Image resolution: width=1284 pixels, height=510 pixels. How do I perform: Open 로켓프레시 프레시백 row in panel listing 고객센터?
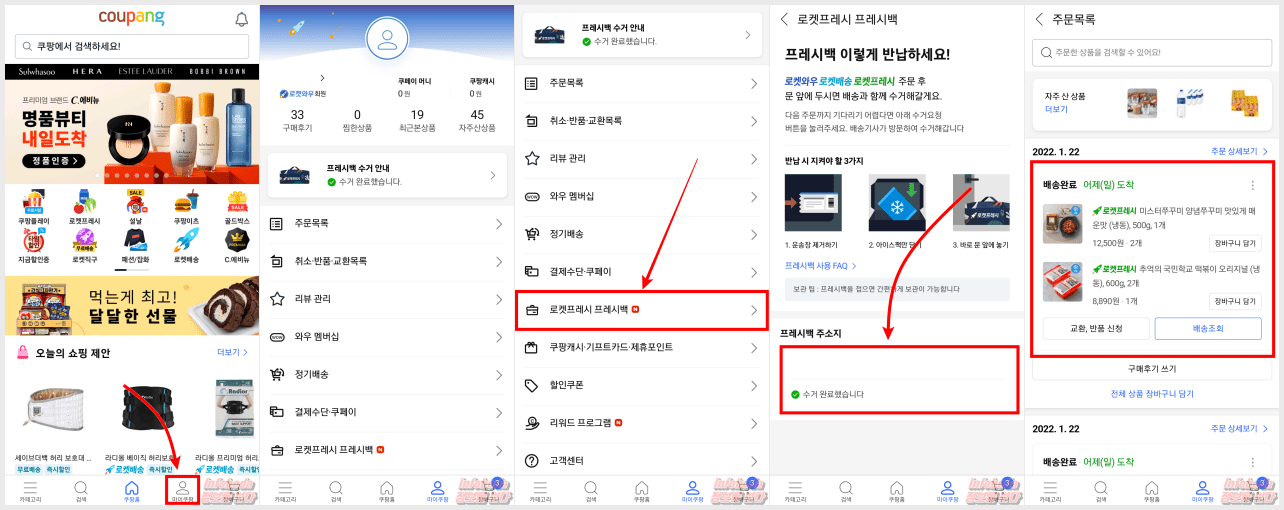(x=641, y=310)
